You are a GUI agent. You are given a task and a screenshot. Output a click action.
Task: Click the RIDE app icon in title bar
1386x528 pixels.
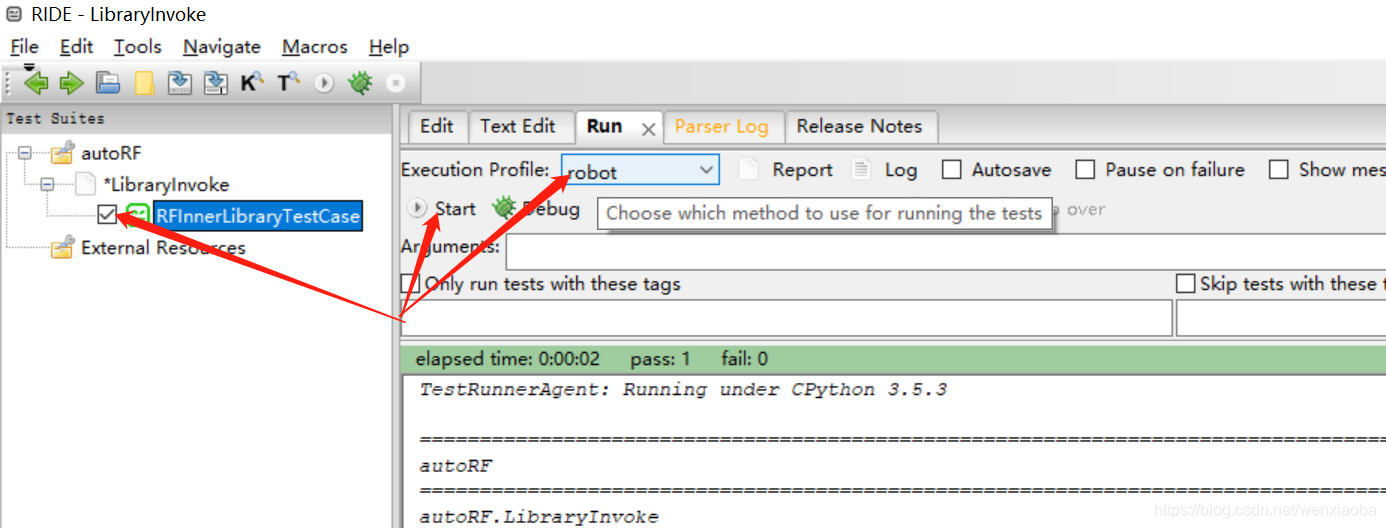pyautogui.click(x=14, y=15)
